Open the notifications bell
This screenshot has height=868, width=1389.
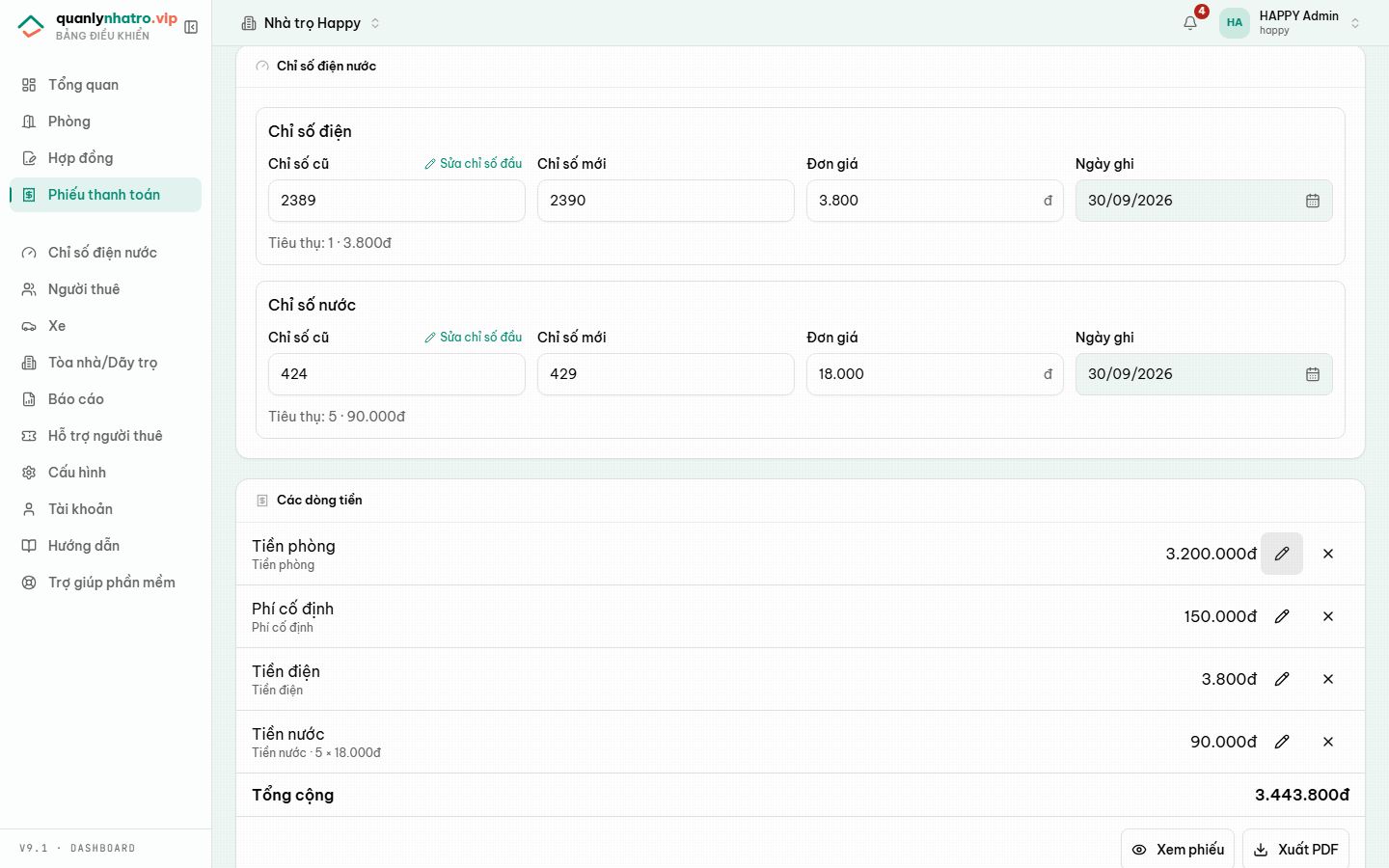point(1190,23)
